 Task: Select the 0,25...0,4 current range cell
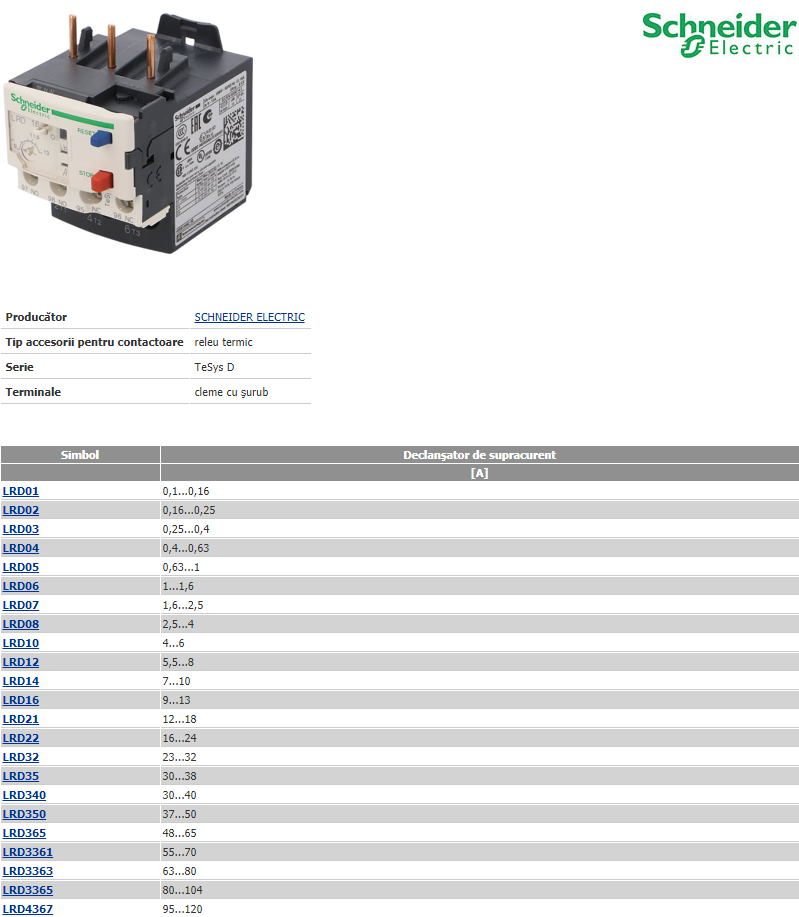(480, 529)
